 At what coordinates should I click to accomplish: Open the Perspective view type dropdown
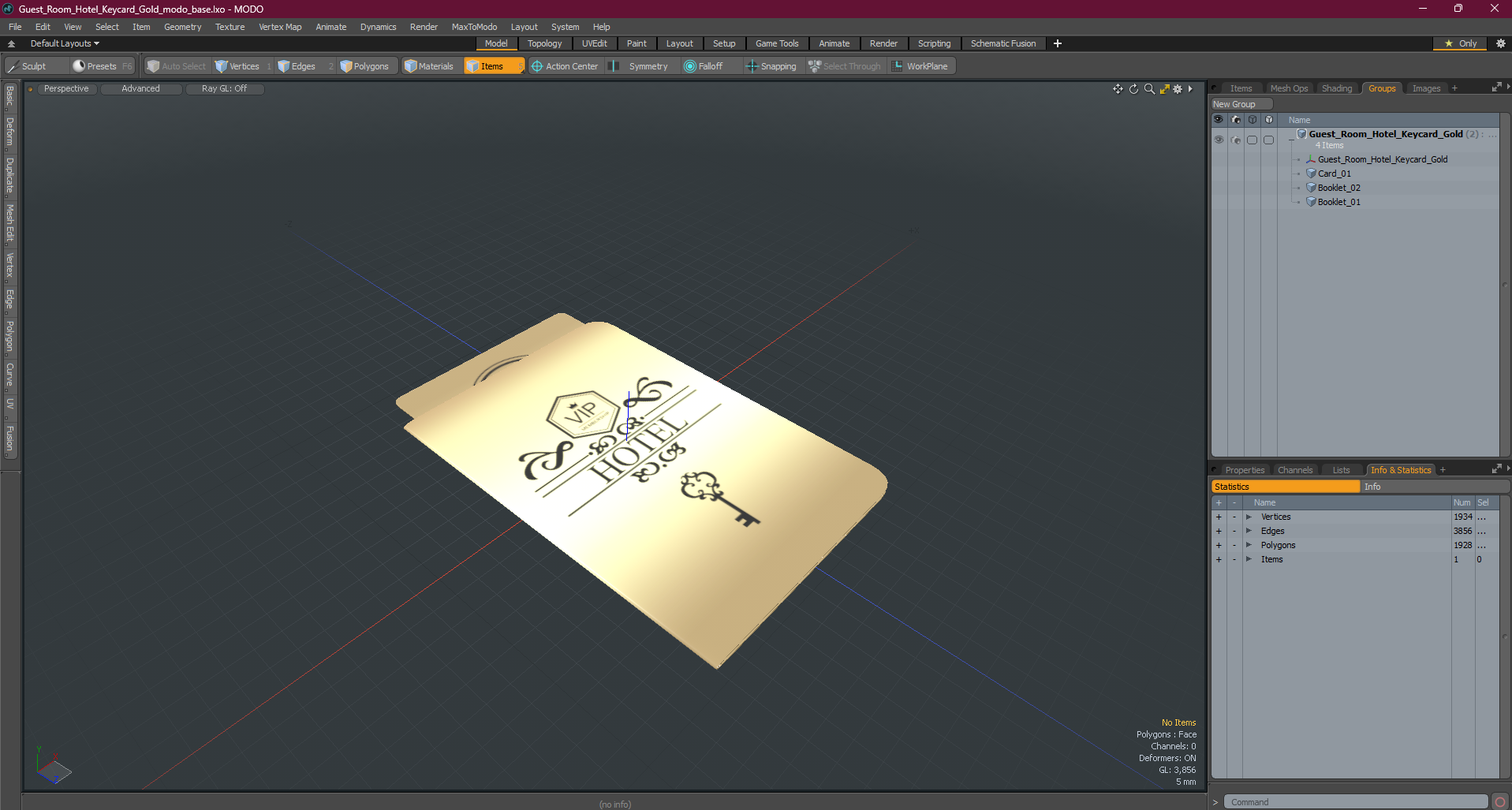pyautogui.click(x=66, y=88)
